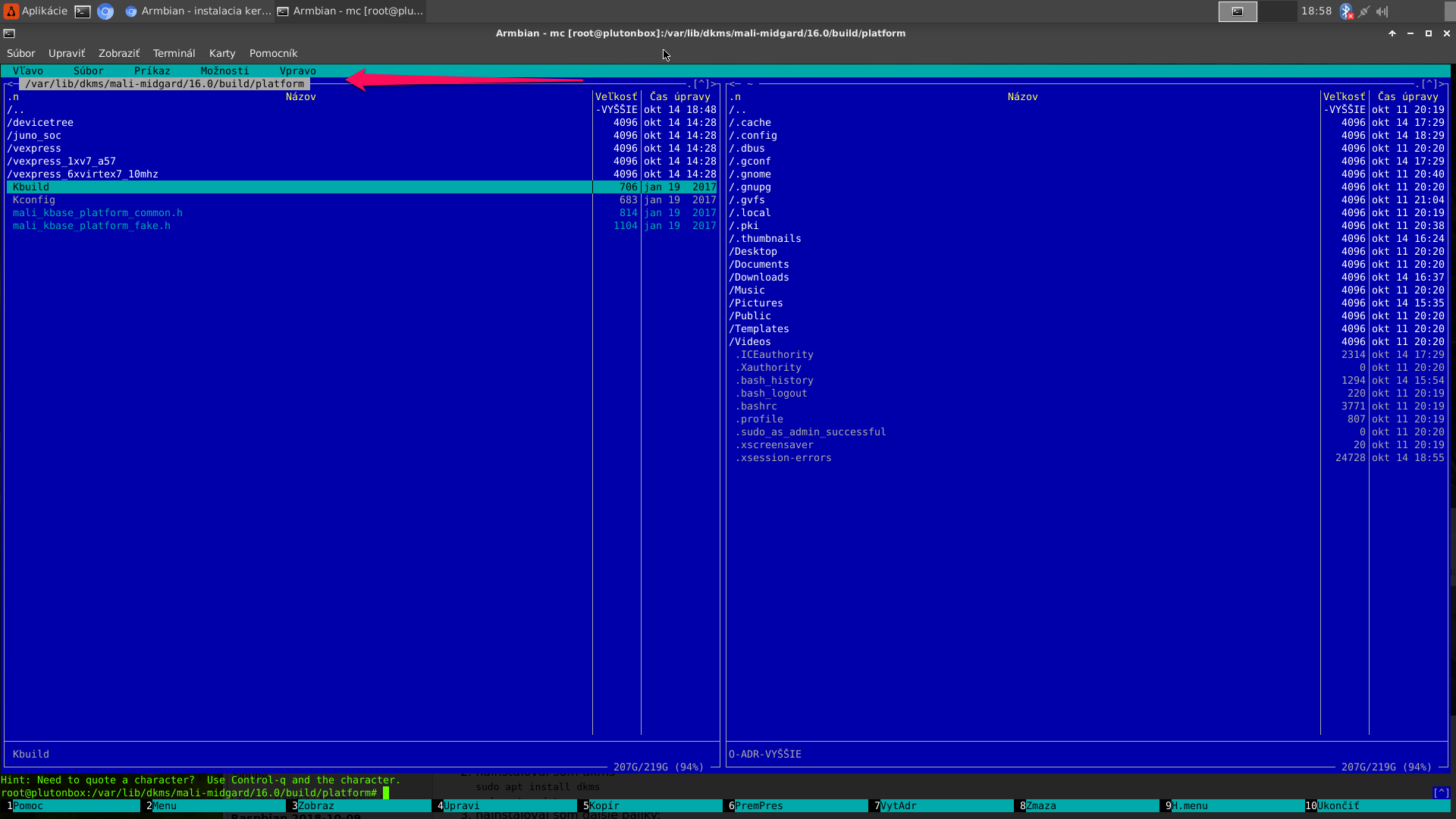1456x819 pixels.
Task: Select the /vexpress directory
Action: coord(362,148)
